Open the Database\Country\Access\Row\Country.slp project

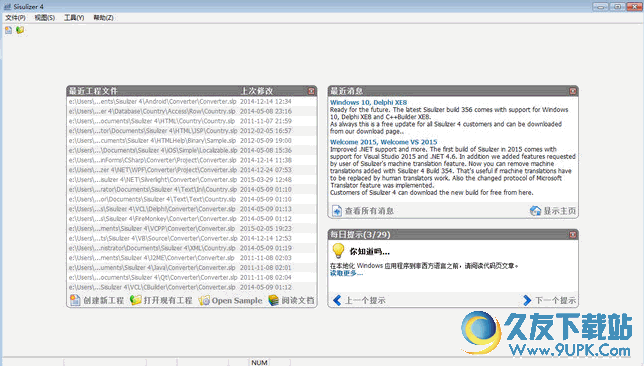click(x=191, y=111)
